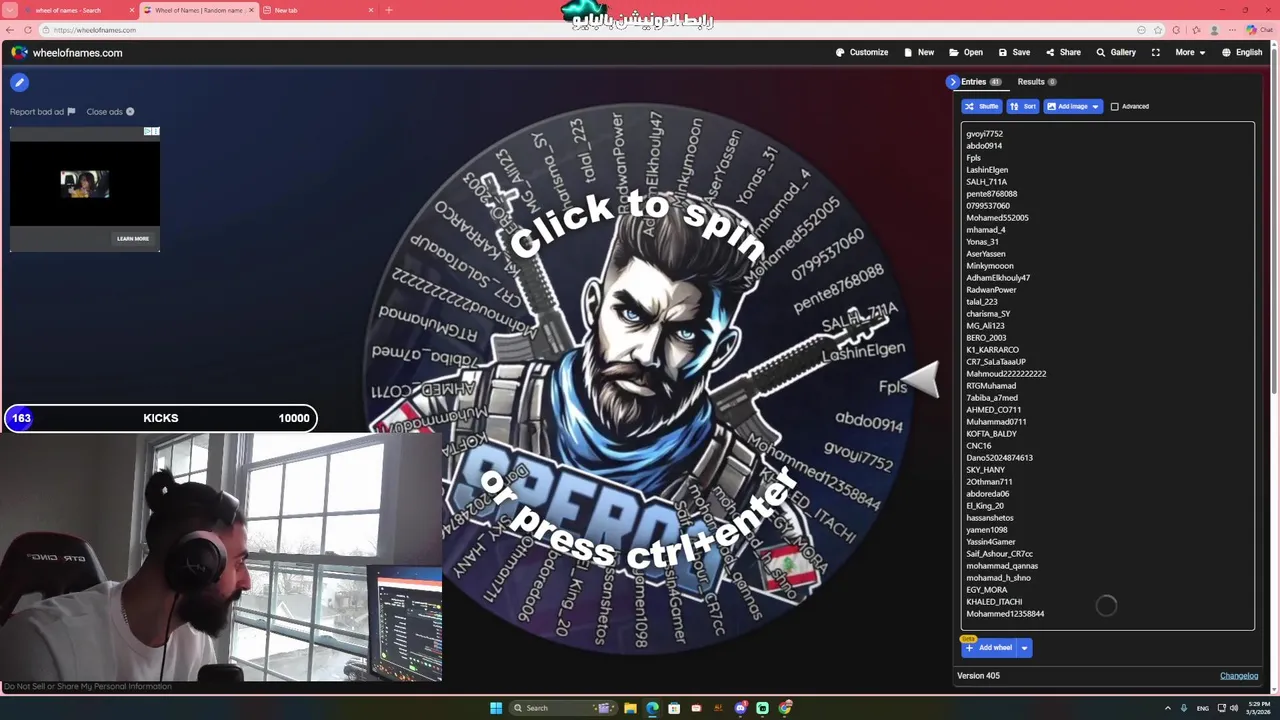Open a saved wheel
This screenshot has width=1280, height=720.
(x=966, y=52)
